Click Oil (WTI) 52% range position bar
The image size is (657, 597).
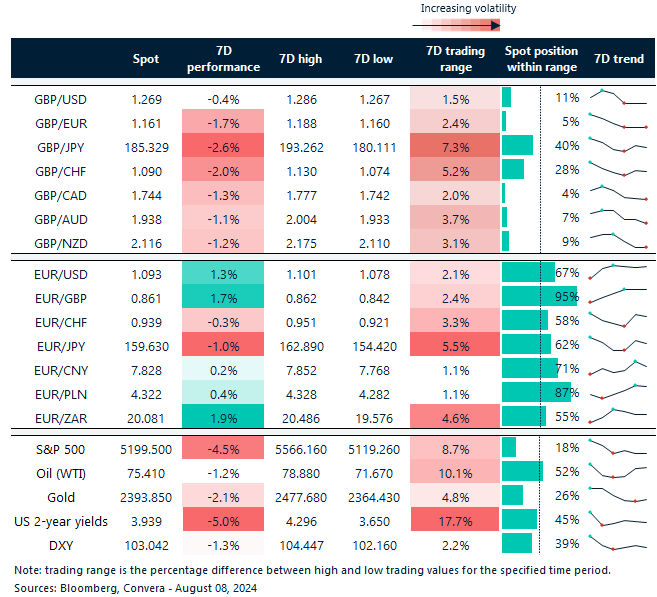tap(522, 471)
